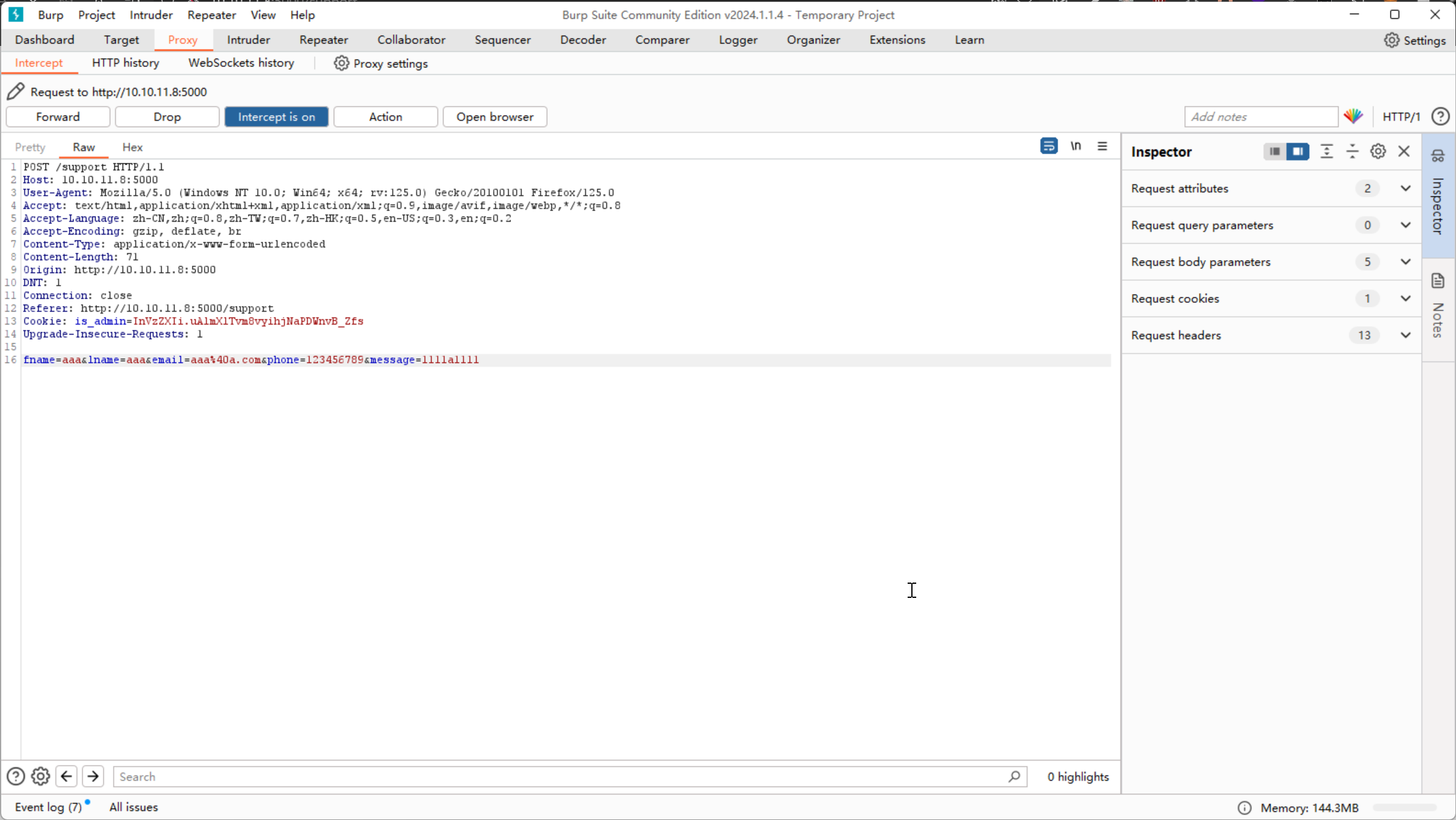Viewport: 1456px width, 820px height.
Task: Click the memory info icon
Action: point(1244,808)
